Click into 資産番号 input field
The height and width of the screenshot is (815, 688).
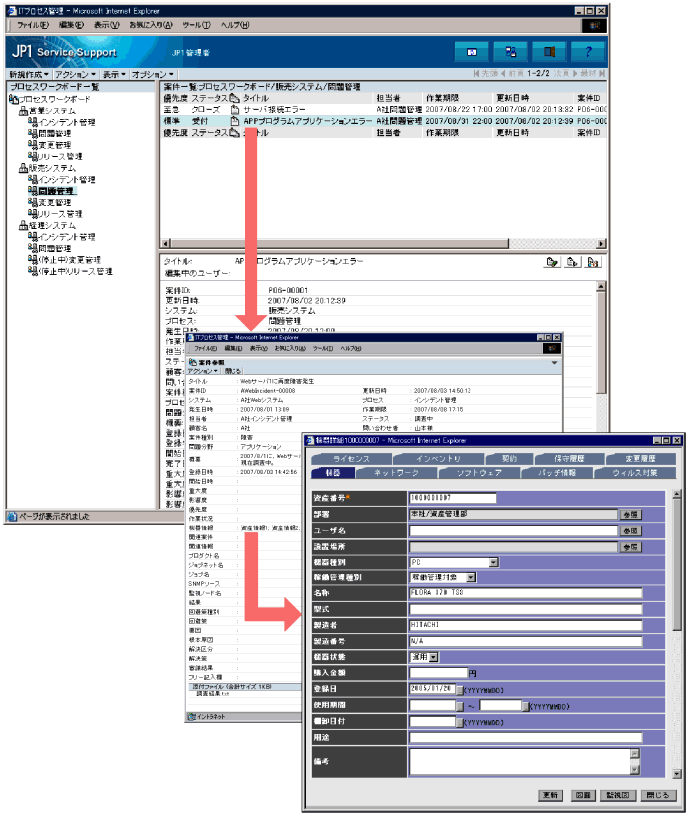pyautogui.click(x=452, y=498)
